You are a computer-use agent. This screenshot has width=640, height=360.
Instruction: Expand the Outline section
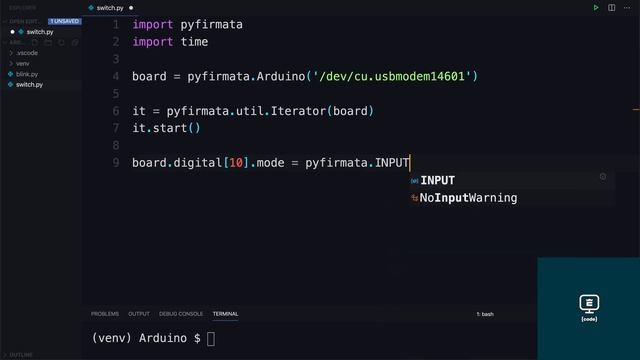(19, 355)
